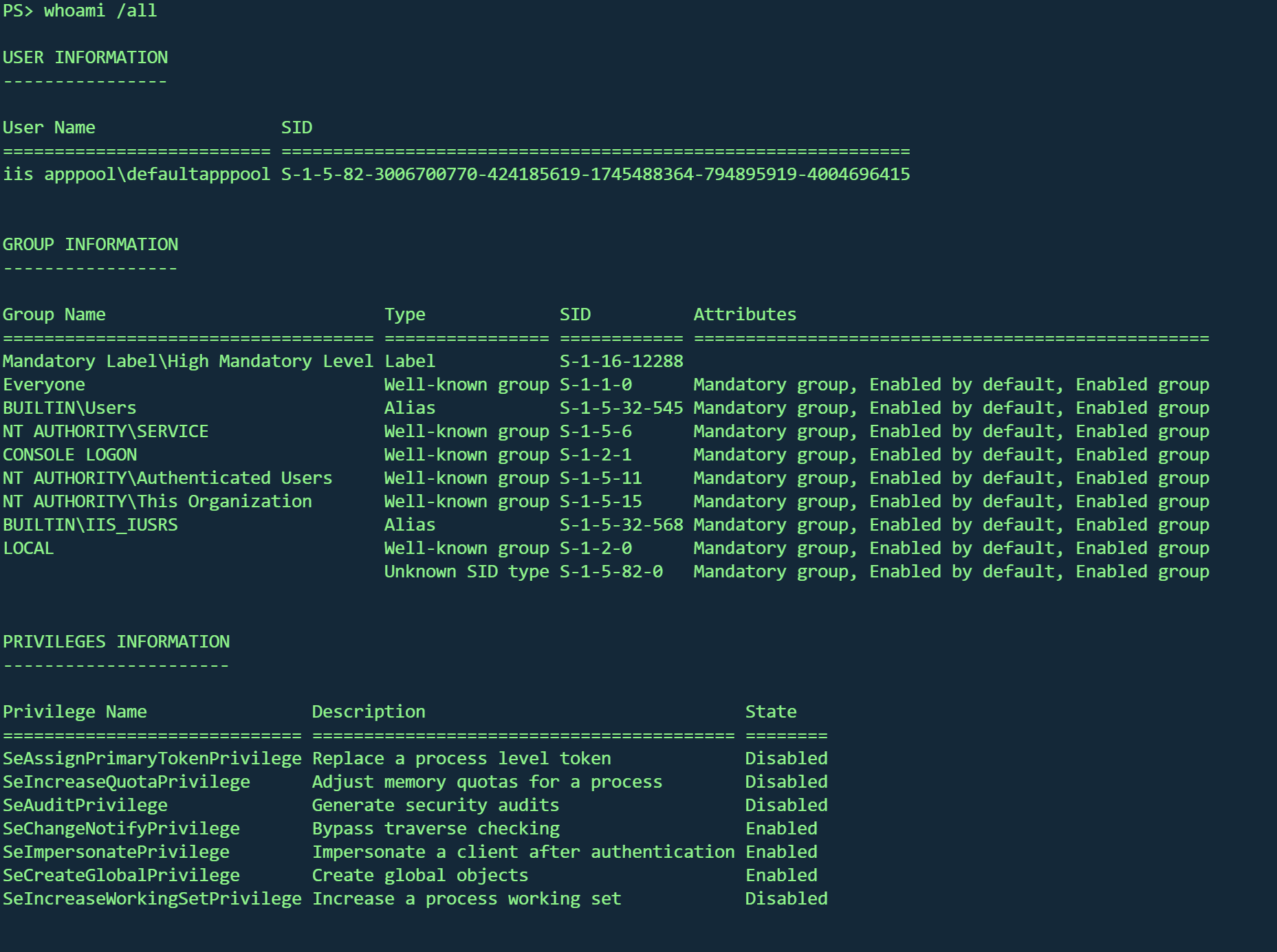1277x952 pixels.
Task: Select 'Mandatory Label\High Mandatory Level' group name
Action: click(x=188, y=362)
